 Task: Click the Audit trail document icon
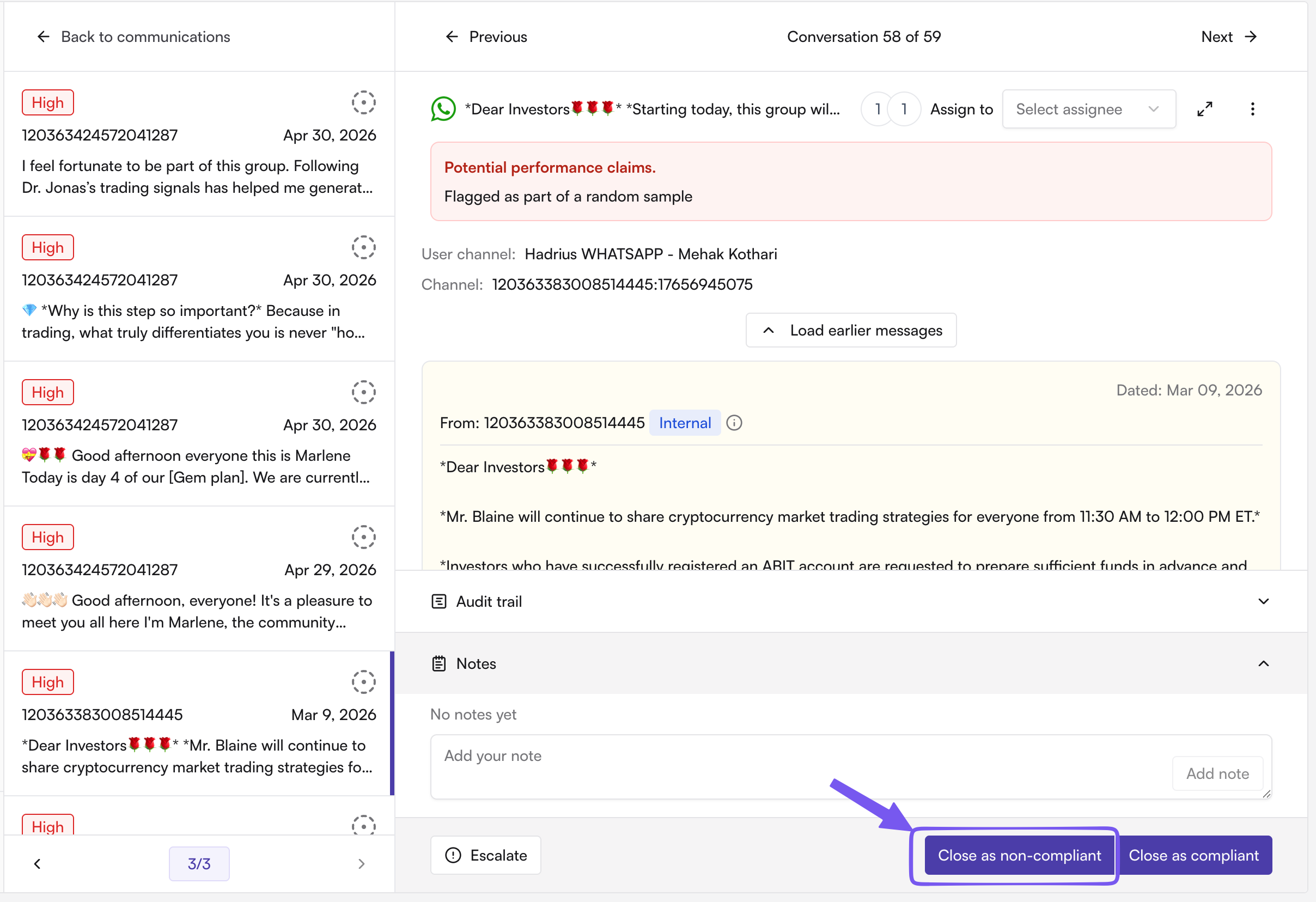(439, 601)
